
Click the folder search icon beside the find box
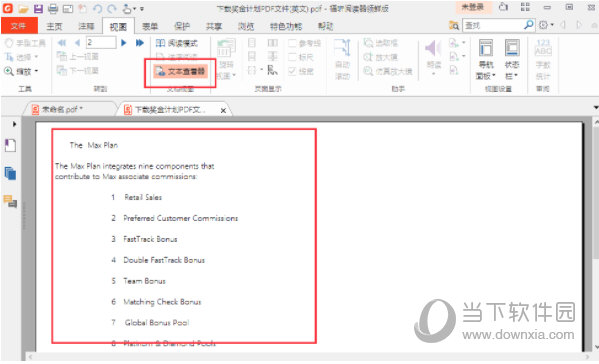click(454, 26)
